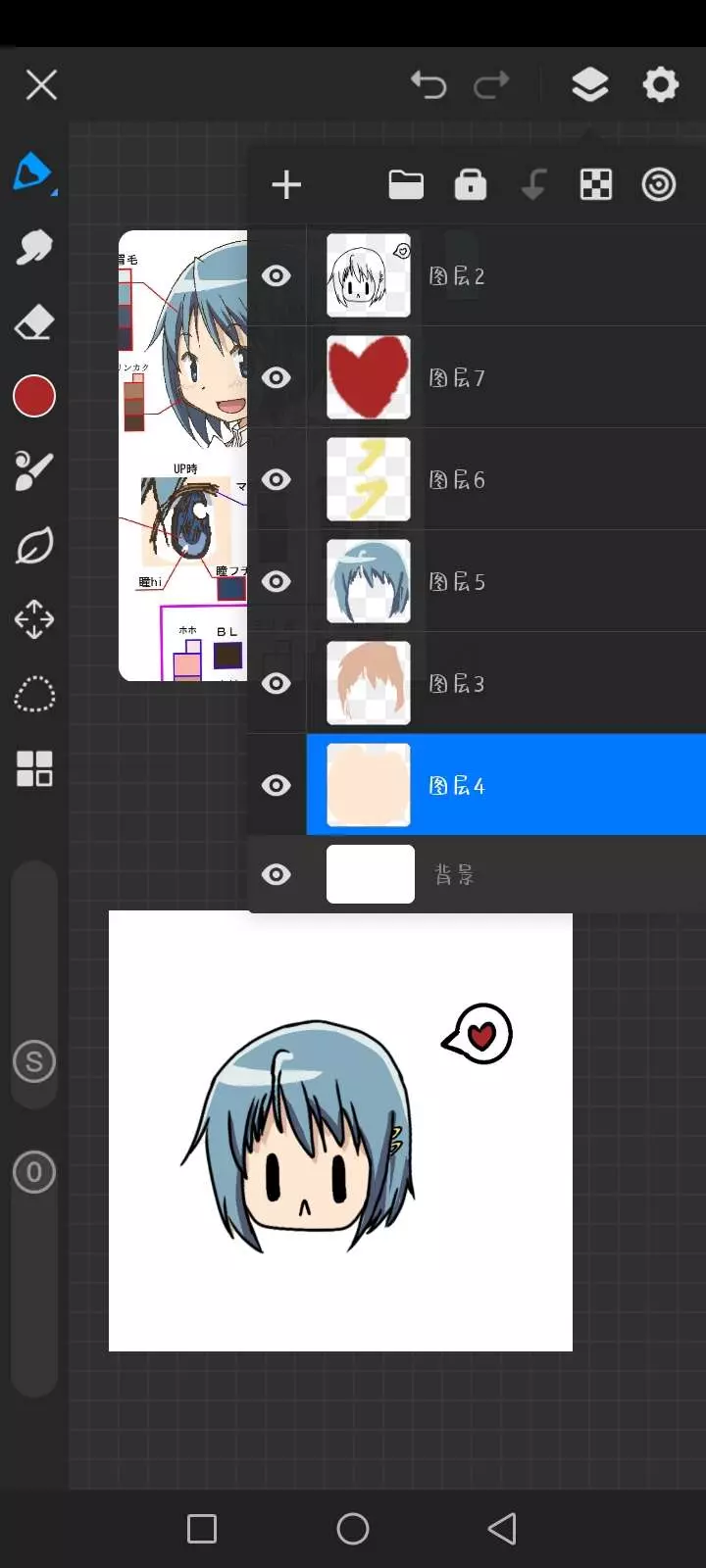Tap the S brush size button

tap(34, 1061)
